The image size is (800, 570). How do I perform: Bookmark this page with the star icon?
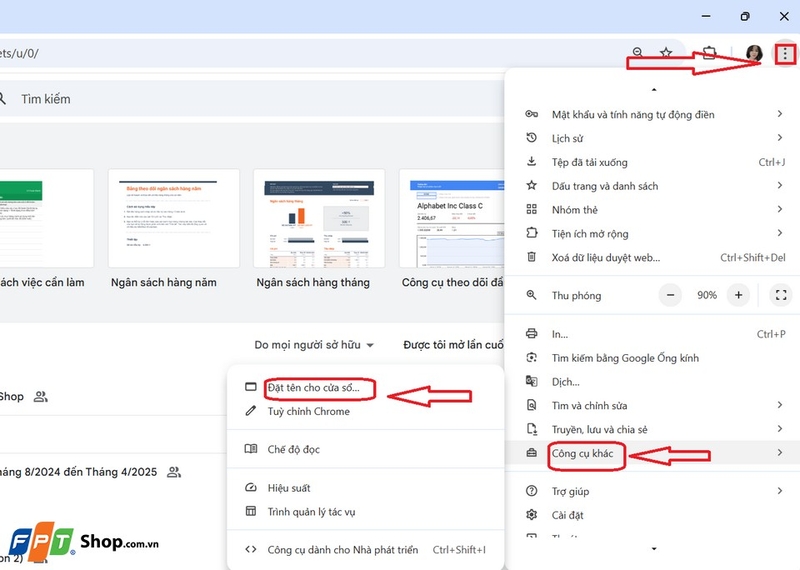(x=666, y=53)
